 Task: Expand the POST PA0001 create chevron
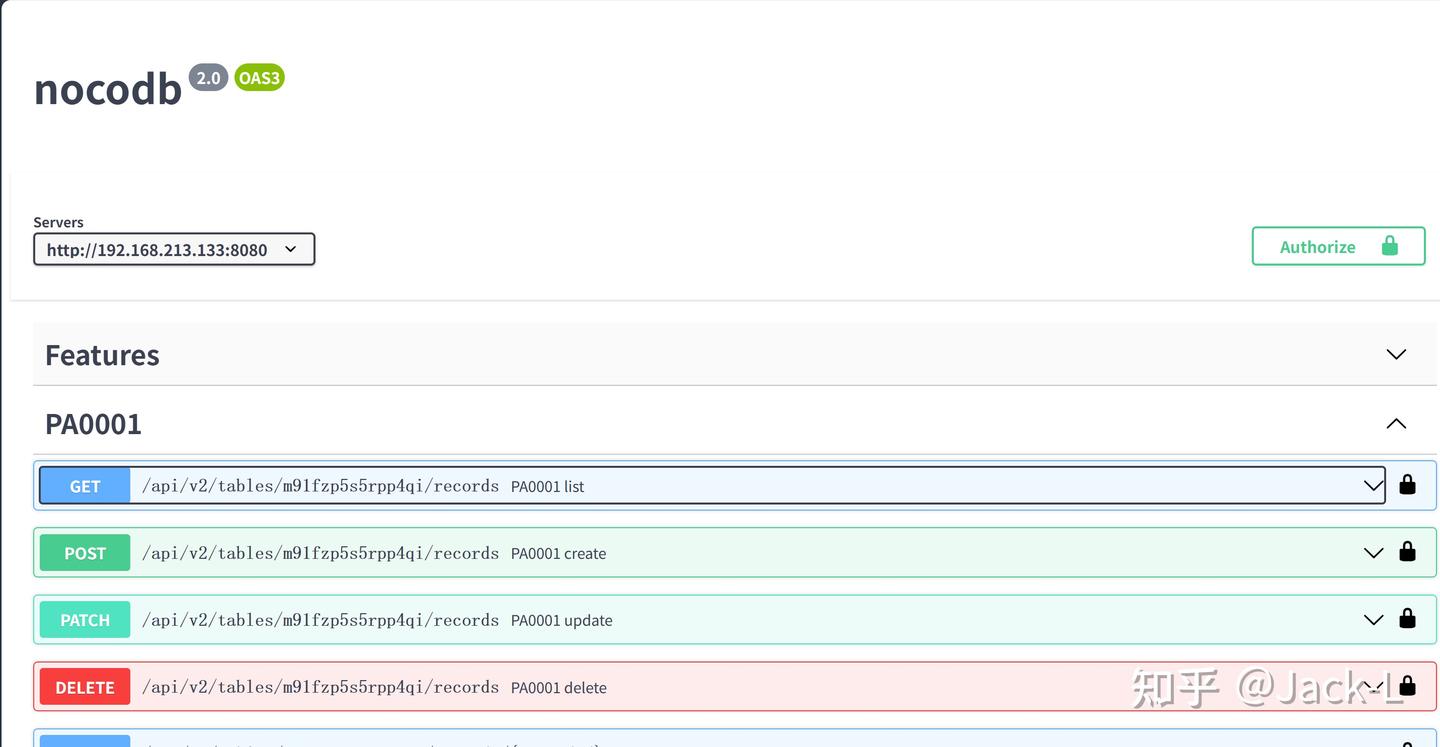(x=1373, y=553)
